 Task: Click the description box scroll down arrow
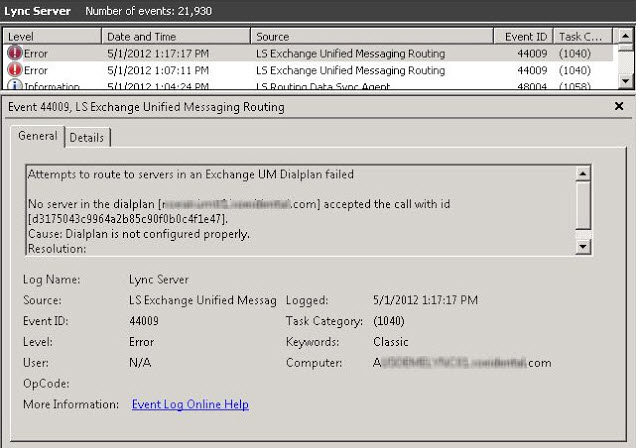click(583, 246)
